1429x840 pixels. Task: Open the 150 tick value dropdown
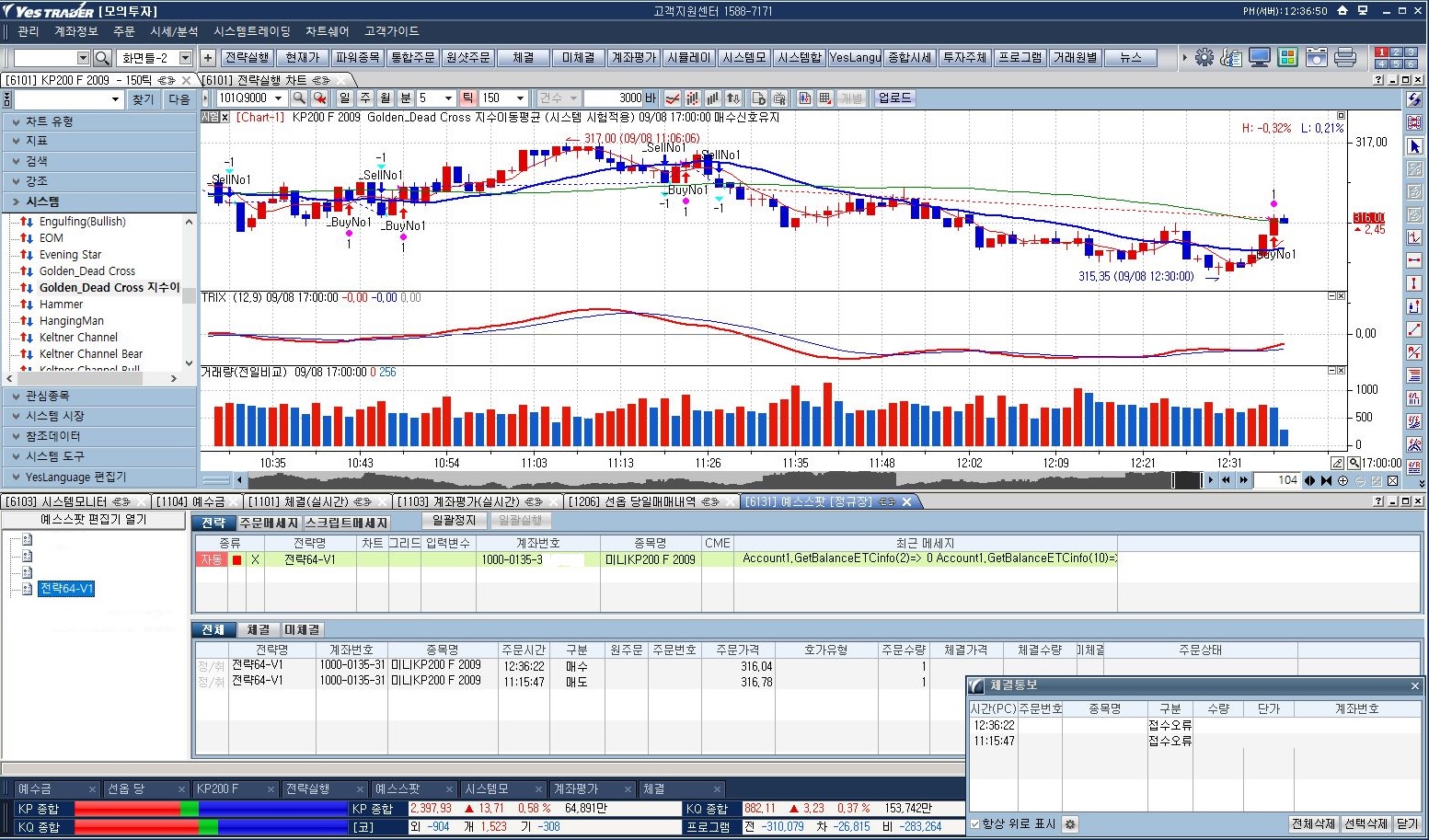520,98
